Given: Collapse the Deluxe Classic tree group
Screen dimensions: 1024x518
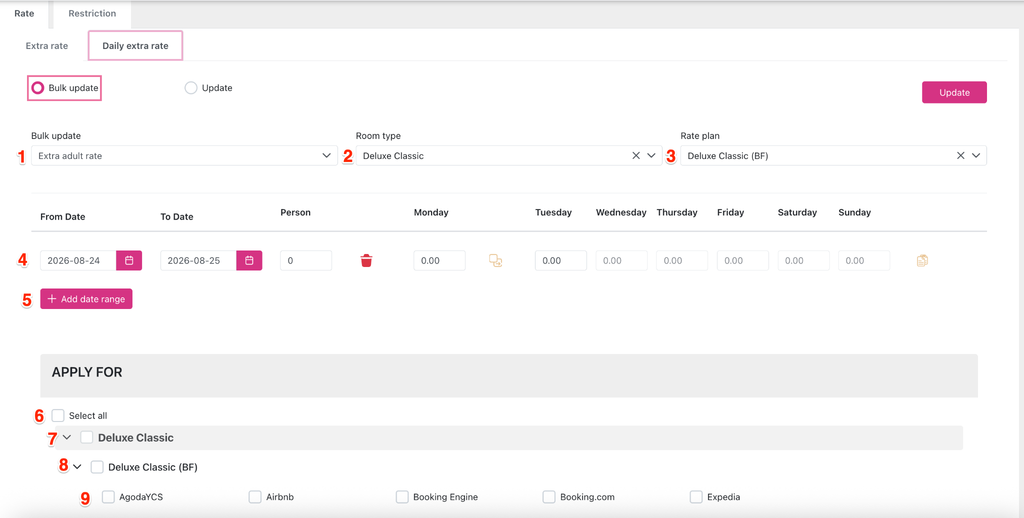Looking at the screenshot, I should (x=67, y=437).
